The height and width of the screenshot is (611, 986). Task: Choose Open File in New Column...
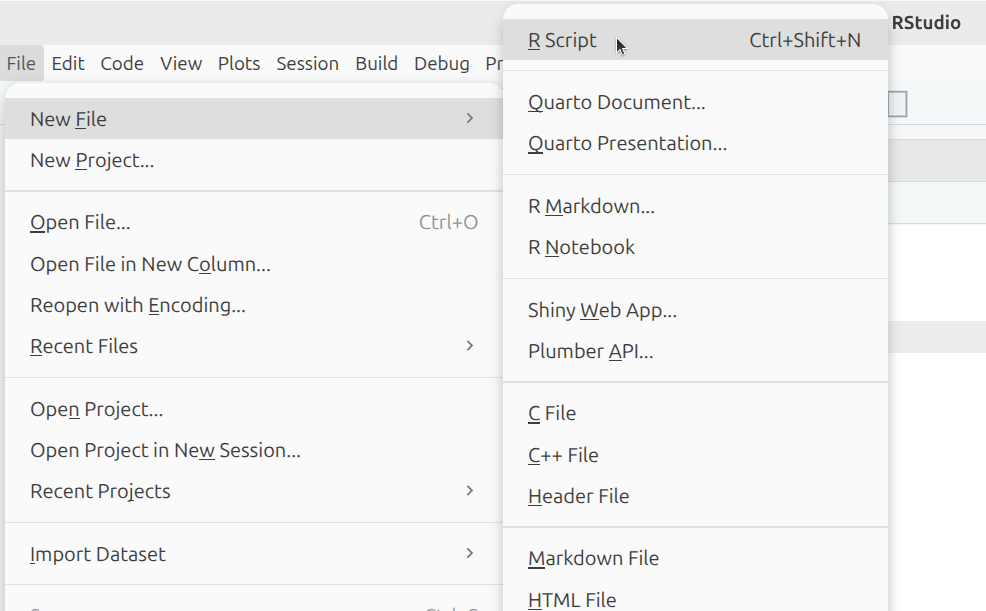[x=254, y=264]
